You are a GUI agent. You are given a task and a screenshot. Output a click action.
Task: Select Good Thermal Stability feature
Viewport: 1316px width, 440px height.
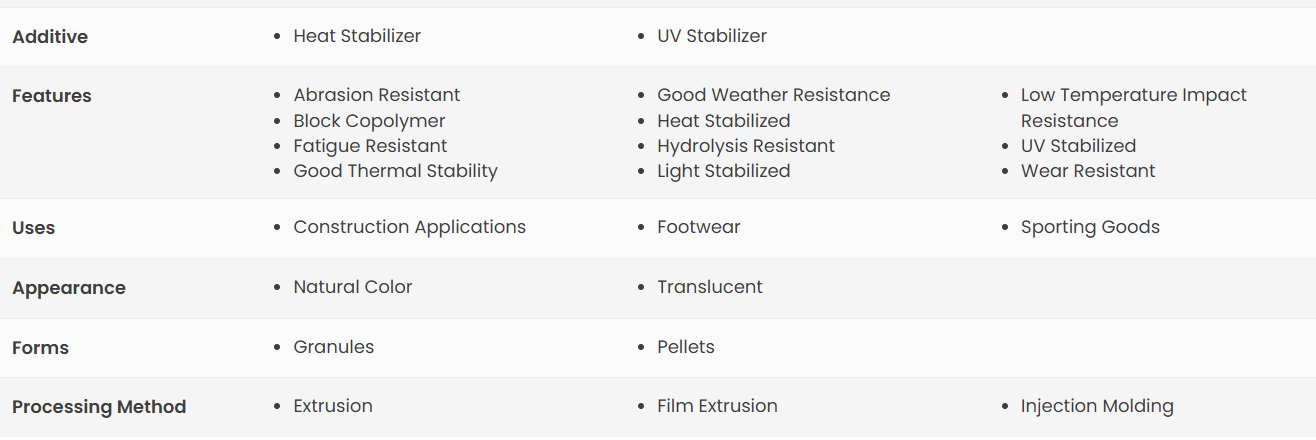click(x=395, y=171)
